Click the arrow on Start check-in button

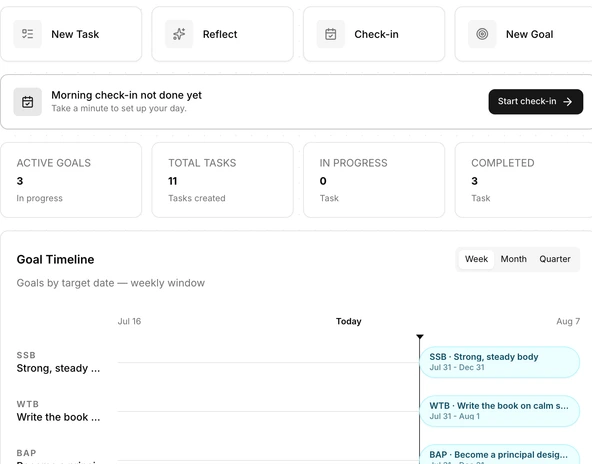click(x=567, y=102)
